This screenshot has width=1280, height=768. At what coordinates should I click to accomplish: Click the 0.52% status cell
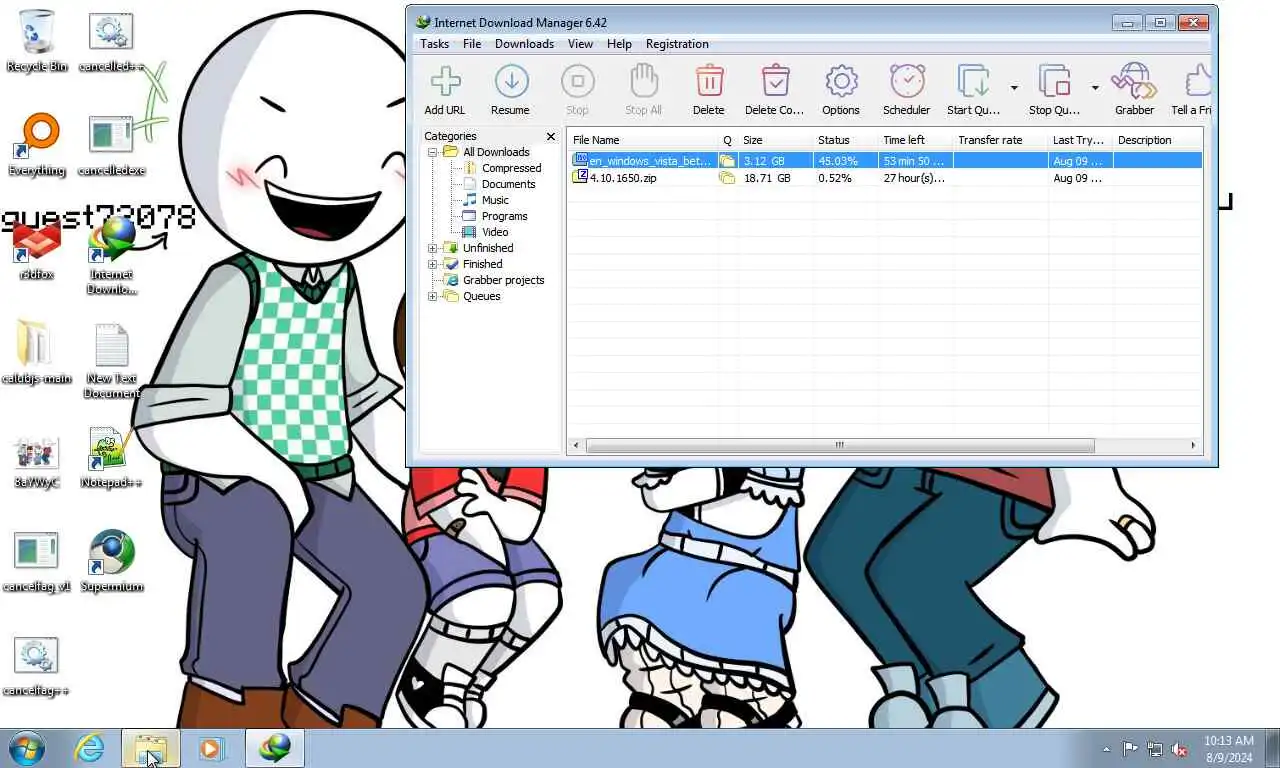pos(835,178)
